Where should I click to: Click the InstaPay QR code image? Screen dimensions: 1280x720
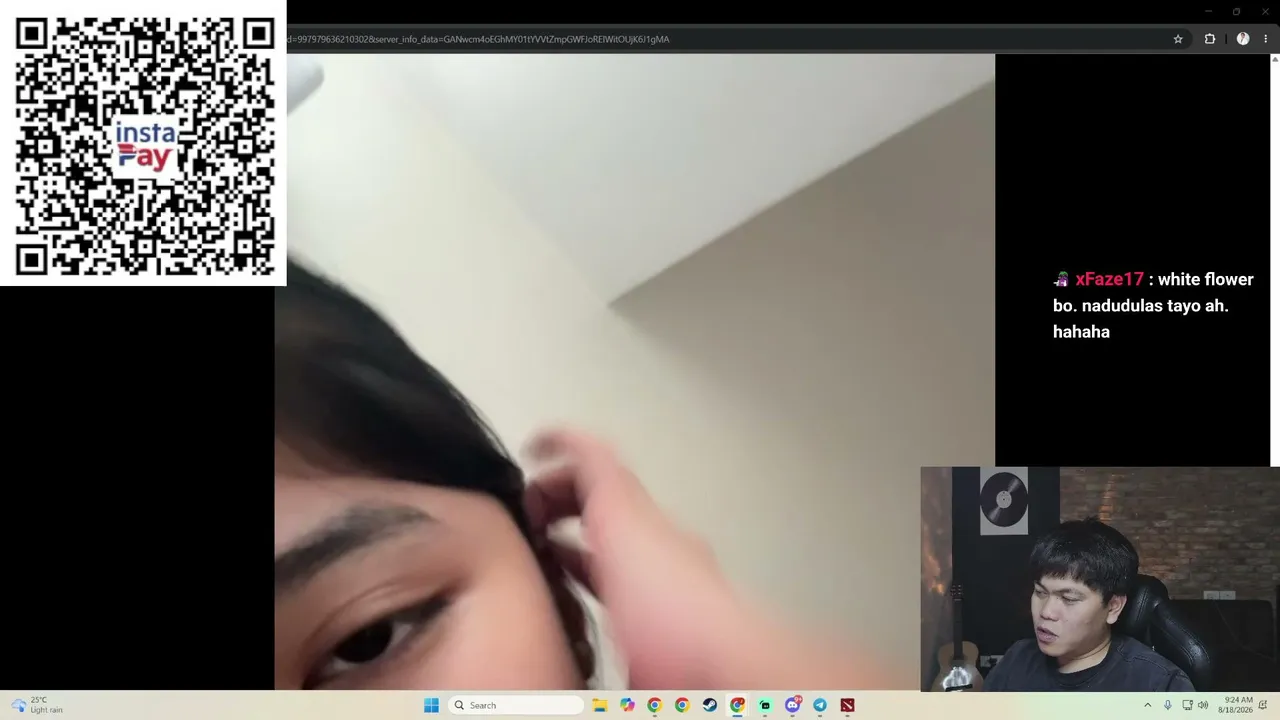click(x=143, y=143)
